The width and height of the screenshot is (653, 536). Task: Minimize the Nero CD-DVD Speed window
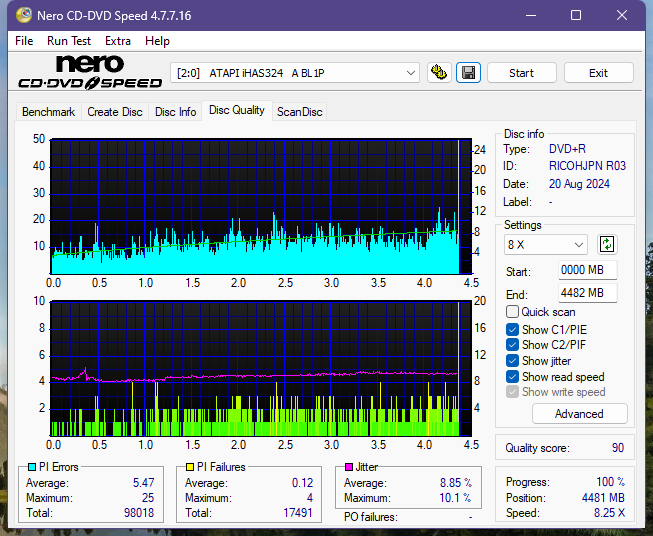pyautogui.click(x=531, y=15)
